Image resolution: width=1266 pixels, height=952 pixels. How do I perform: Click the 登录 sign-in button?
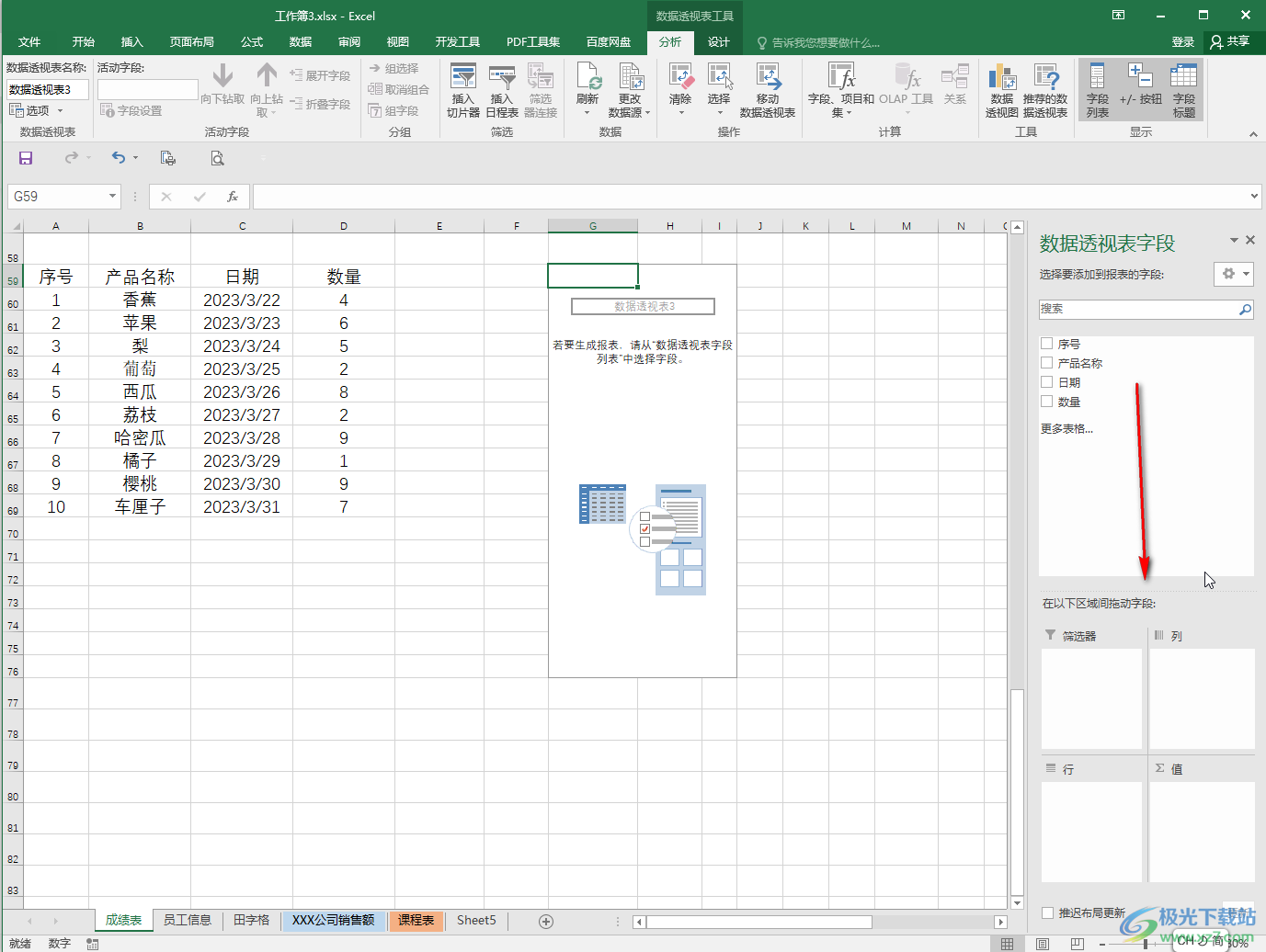1183,42
